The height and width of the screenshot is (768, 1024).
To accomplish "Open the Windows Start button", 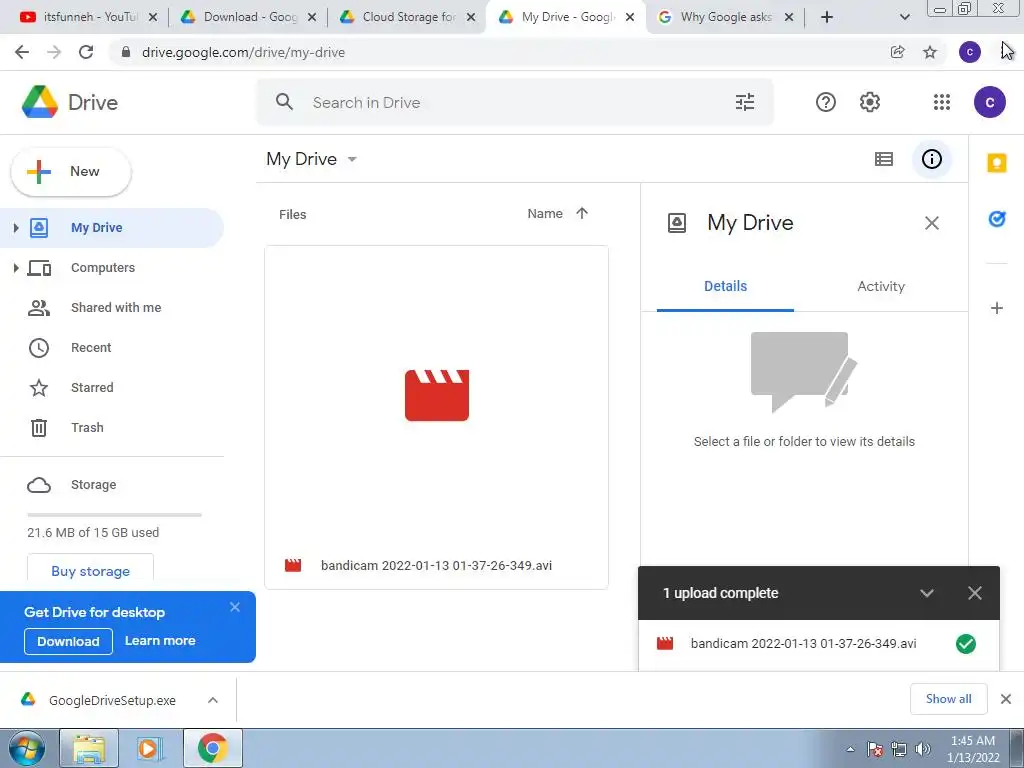I will (x=26, y=748).
